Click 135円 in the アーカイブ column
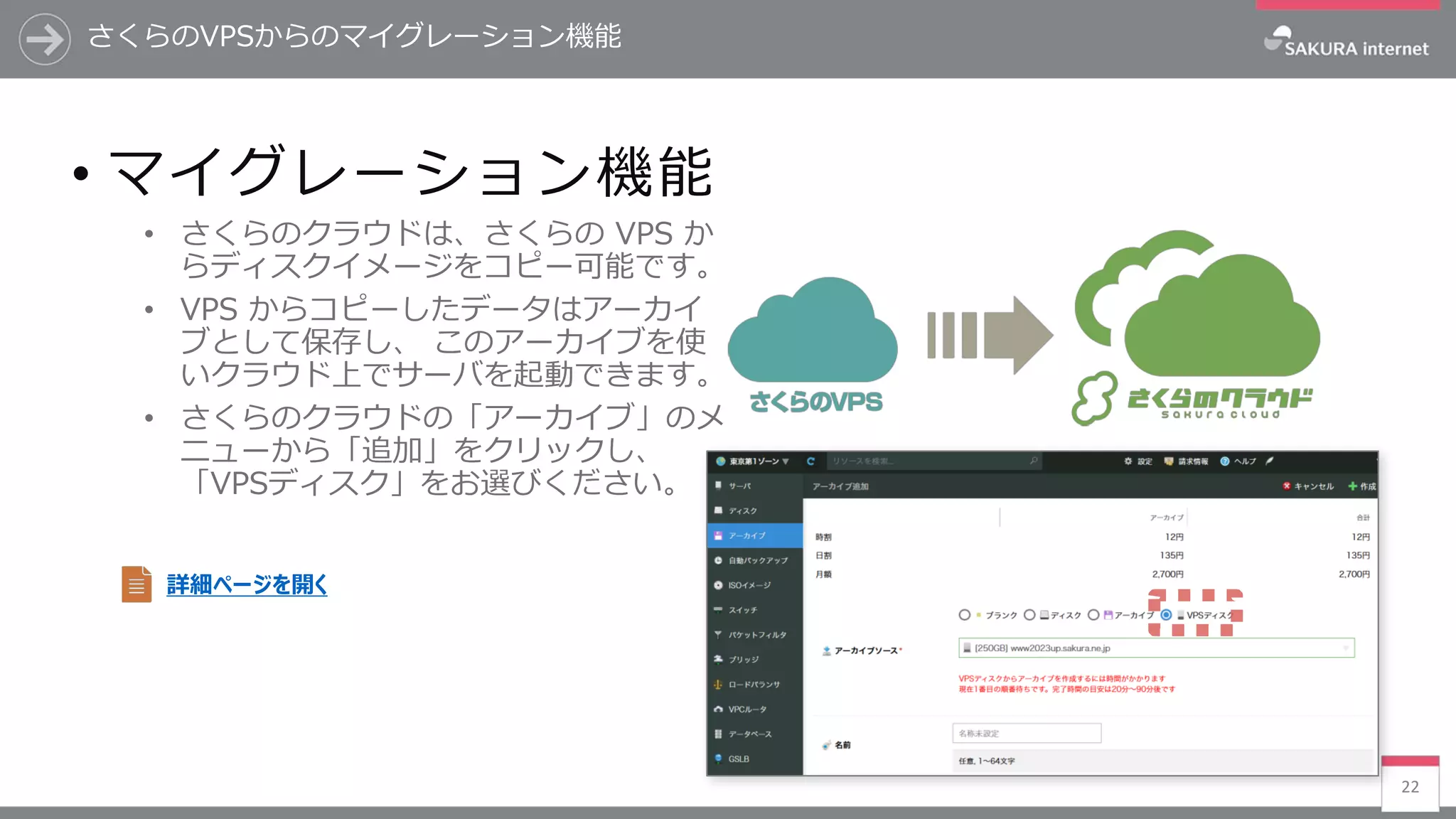Image resolution: width=1456 pixels, height=819 pixels. (1172, 555)
